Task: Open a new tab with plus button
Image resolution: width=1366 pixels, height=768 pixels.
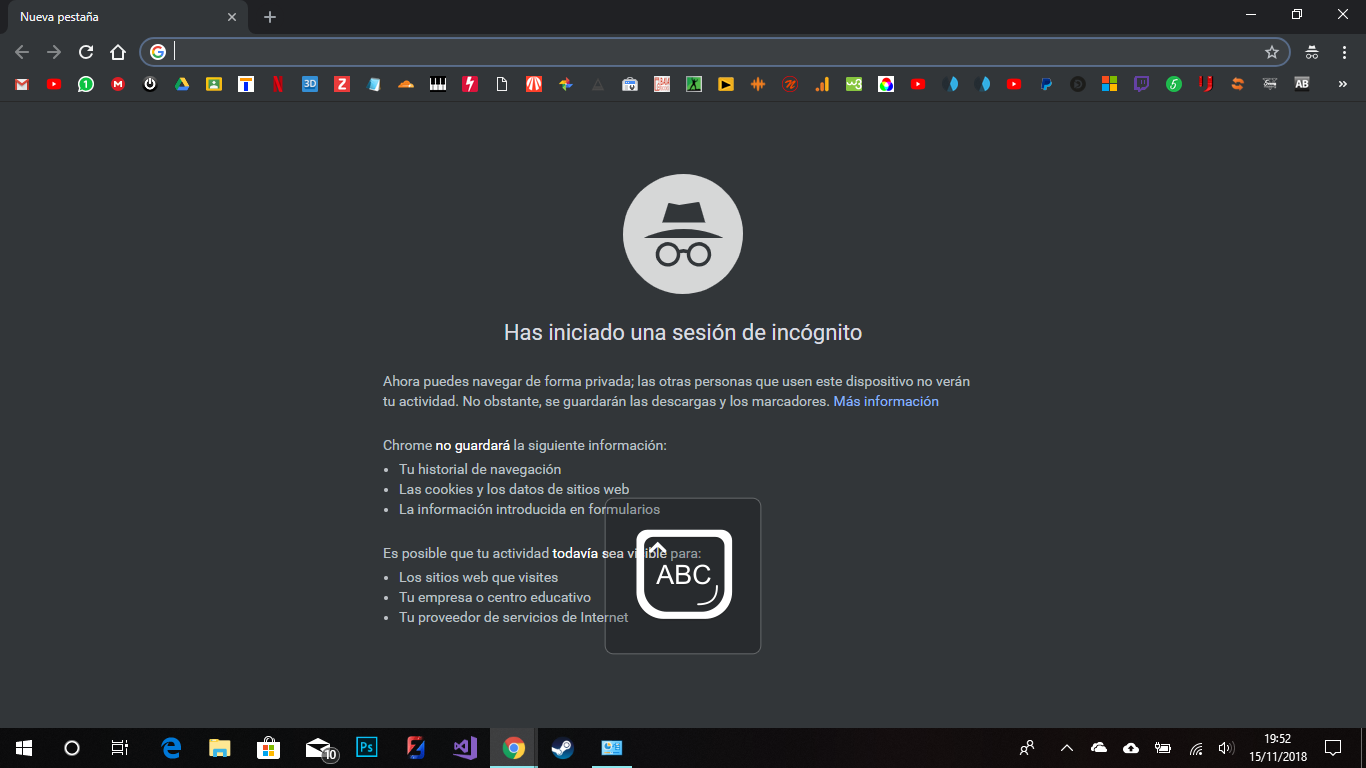Action: pos(270,17)
